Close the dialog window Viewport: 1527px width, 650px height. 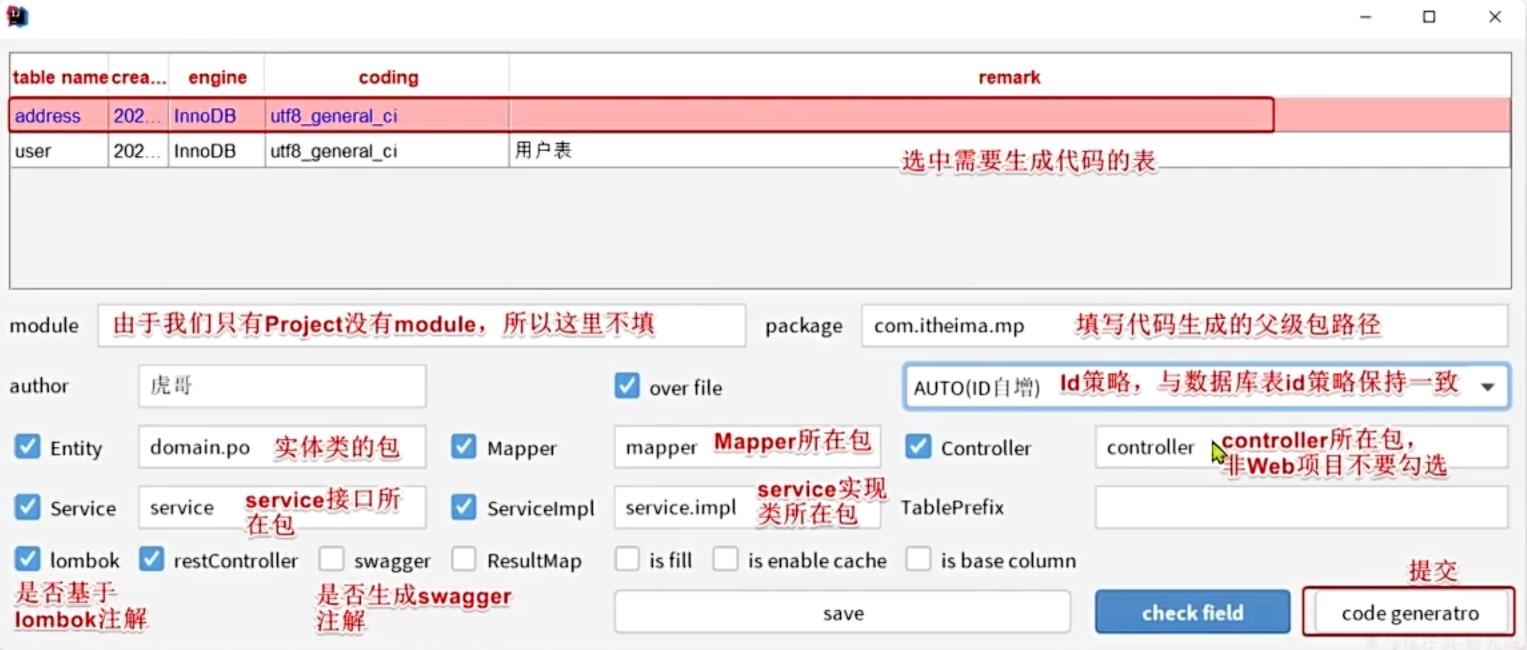[1494, 17]
